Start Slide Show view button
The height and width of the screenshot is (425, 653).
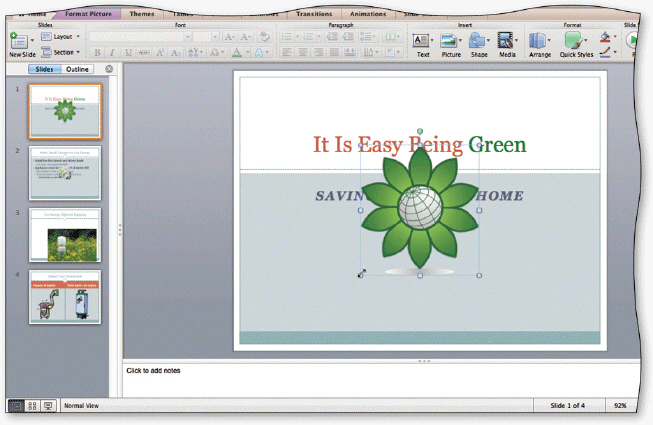(x=48, y=405)
